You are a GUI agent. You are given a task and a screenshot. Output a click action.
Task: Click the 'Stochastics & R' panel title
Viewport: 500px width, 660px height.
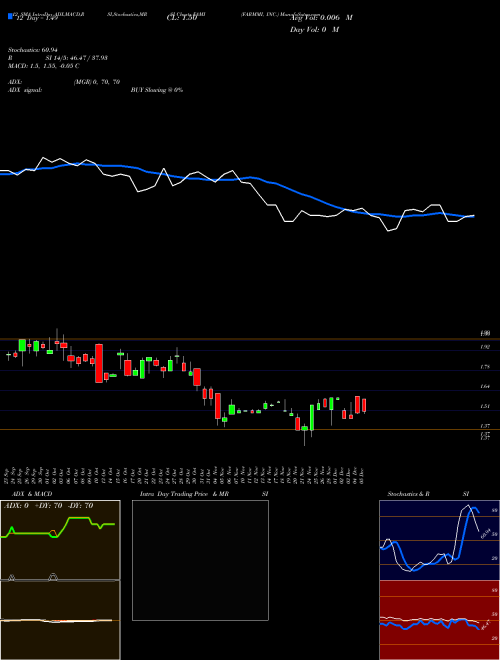pos(408,494)
